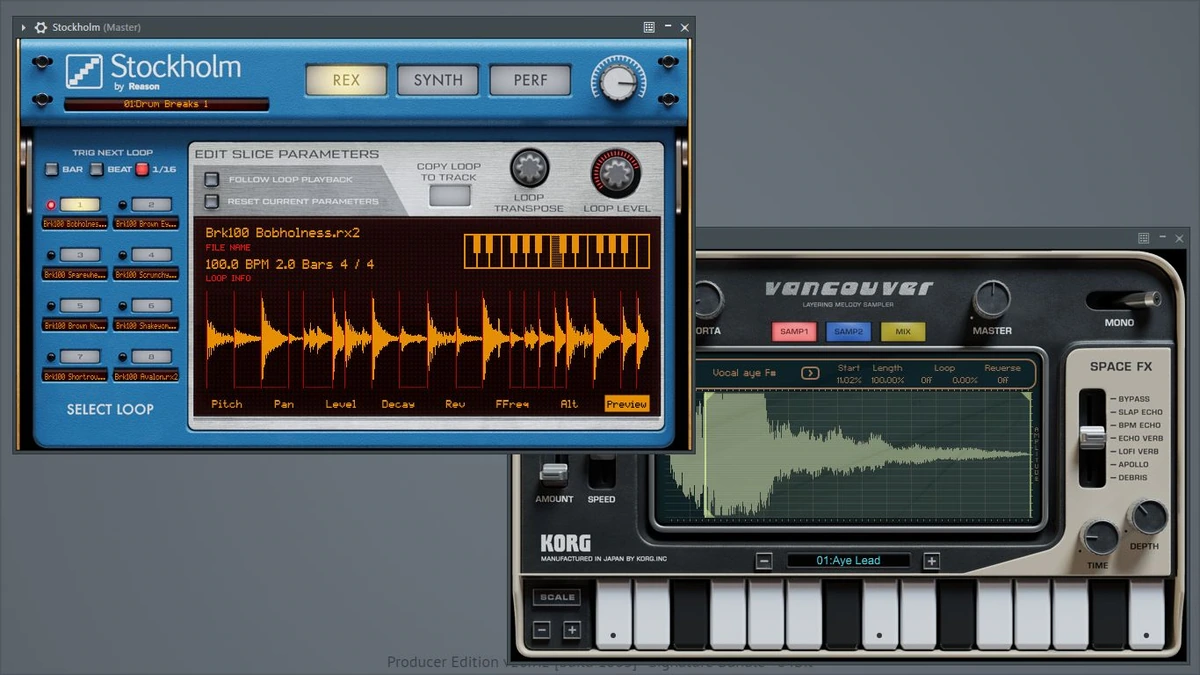This screenshot has height=675, width=1200.
Task: Click the mini keyboard transpose display
Action: coord(557,251)
